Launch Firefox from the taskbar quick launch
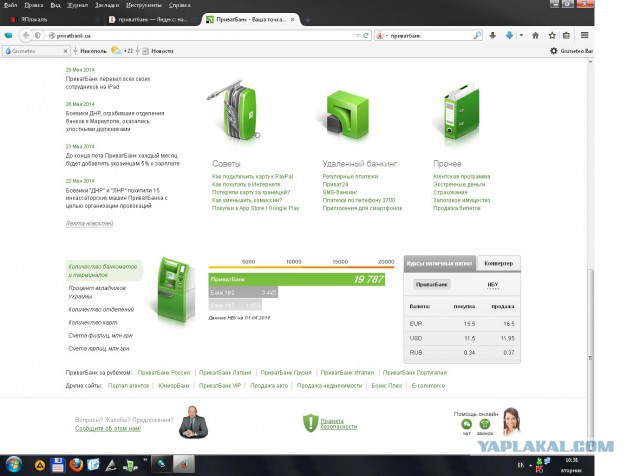 point(76,465)
